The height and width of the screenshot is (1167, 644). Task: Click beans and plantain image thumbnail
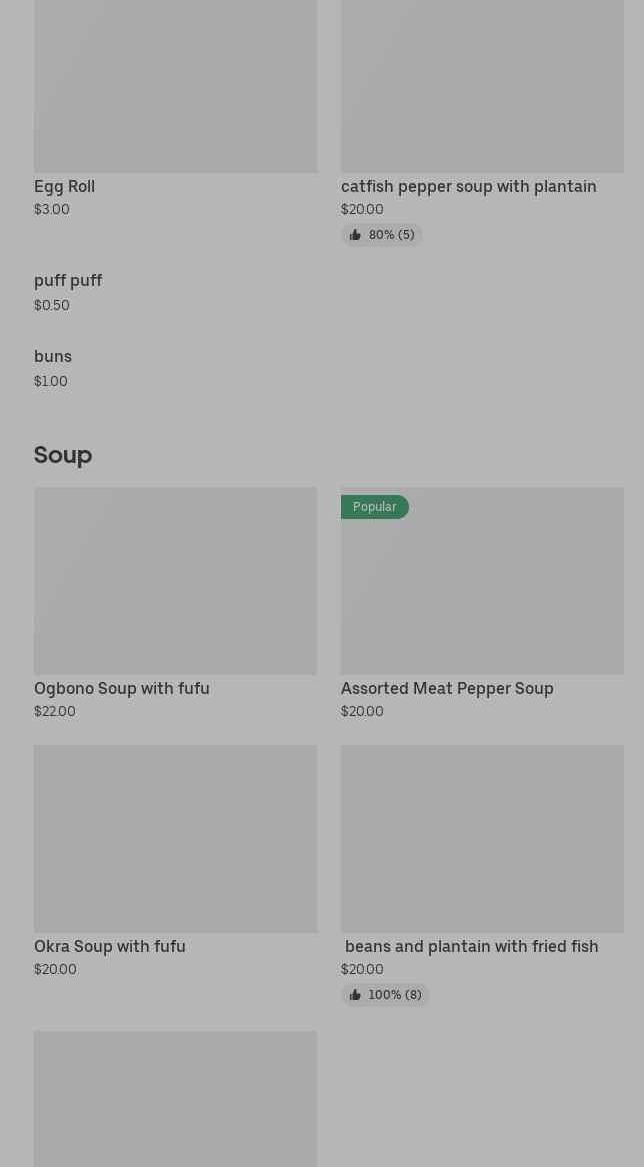pyautogui.click(x=482, y=838)
